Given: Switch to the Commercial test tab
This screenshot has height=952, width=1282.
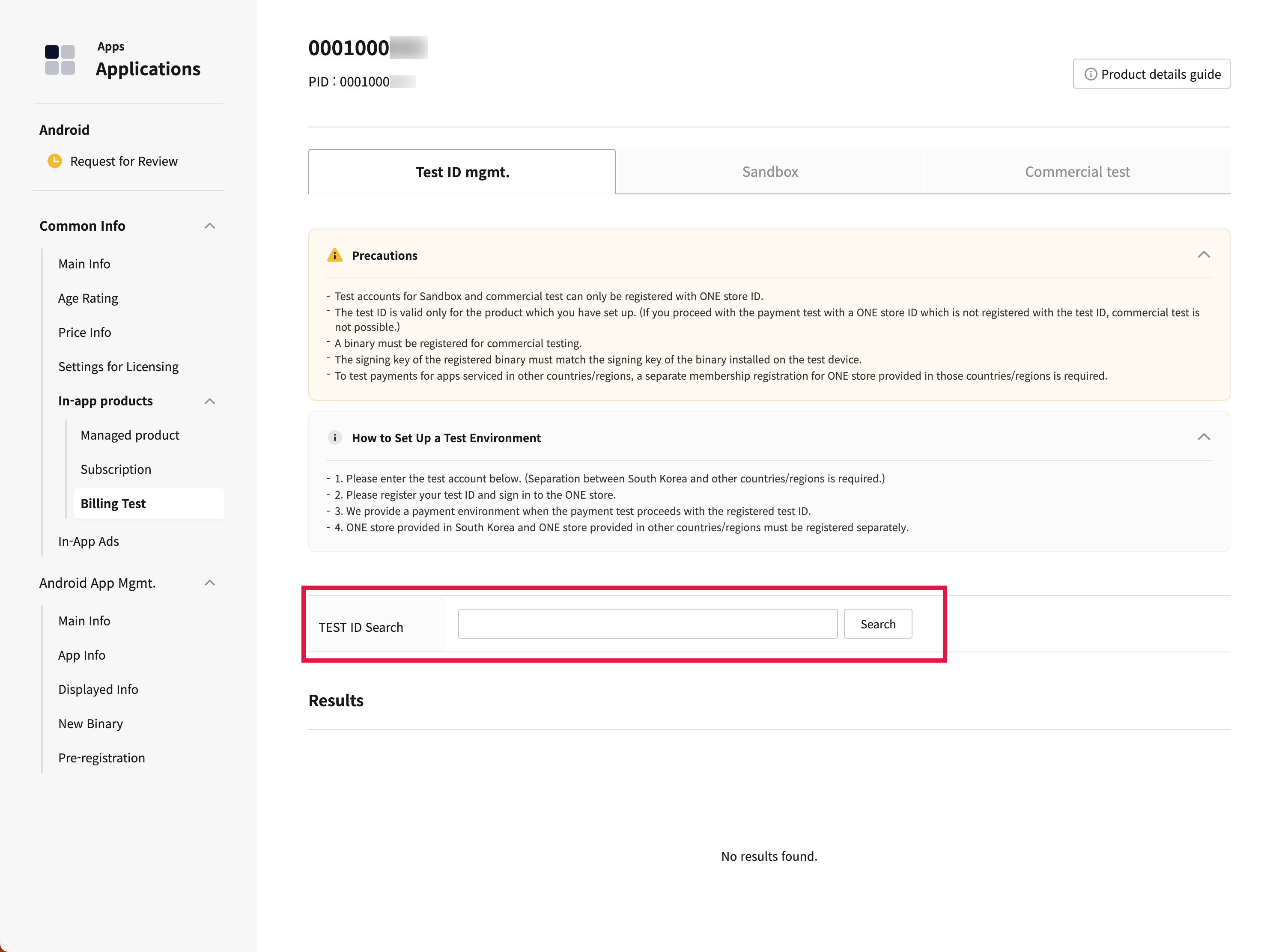Looking at the screenshot, I should [x=1077, y=172].
